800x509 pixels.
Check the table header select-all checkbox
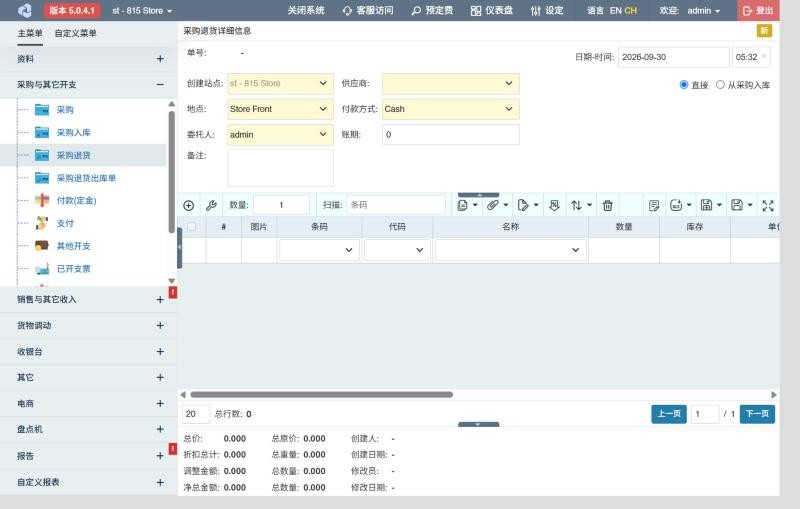click(x=191, y=226)
